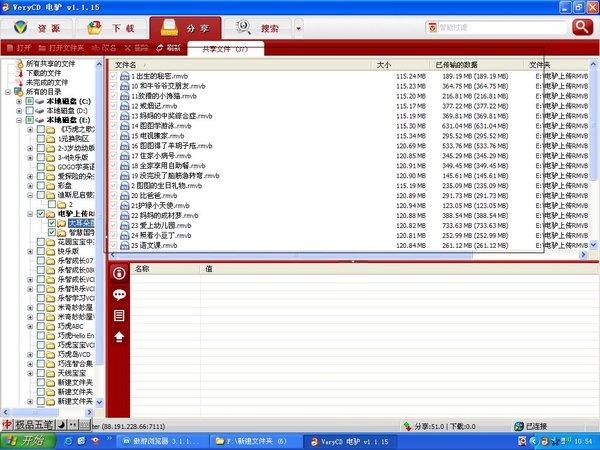Select the 巧虎岛VCD folder
The height and width of the screenshot is (450, 600).
click(74, 354)
